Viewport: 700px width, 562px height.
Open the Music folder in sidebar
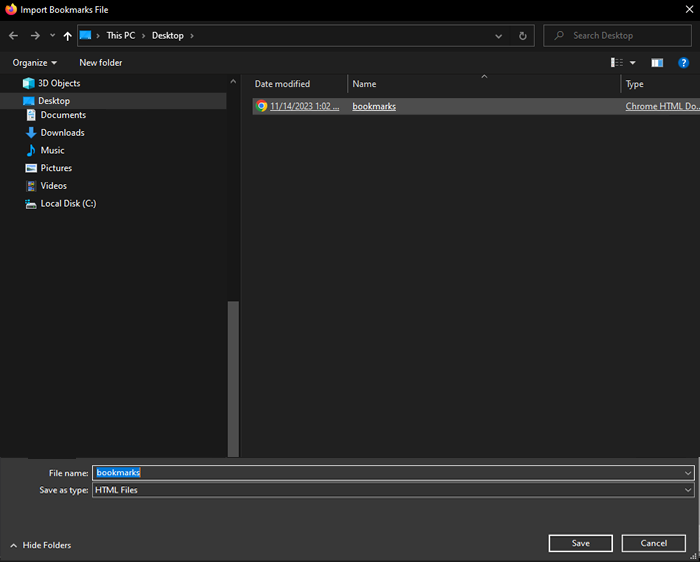pos(52,150)
